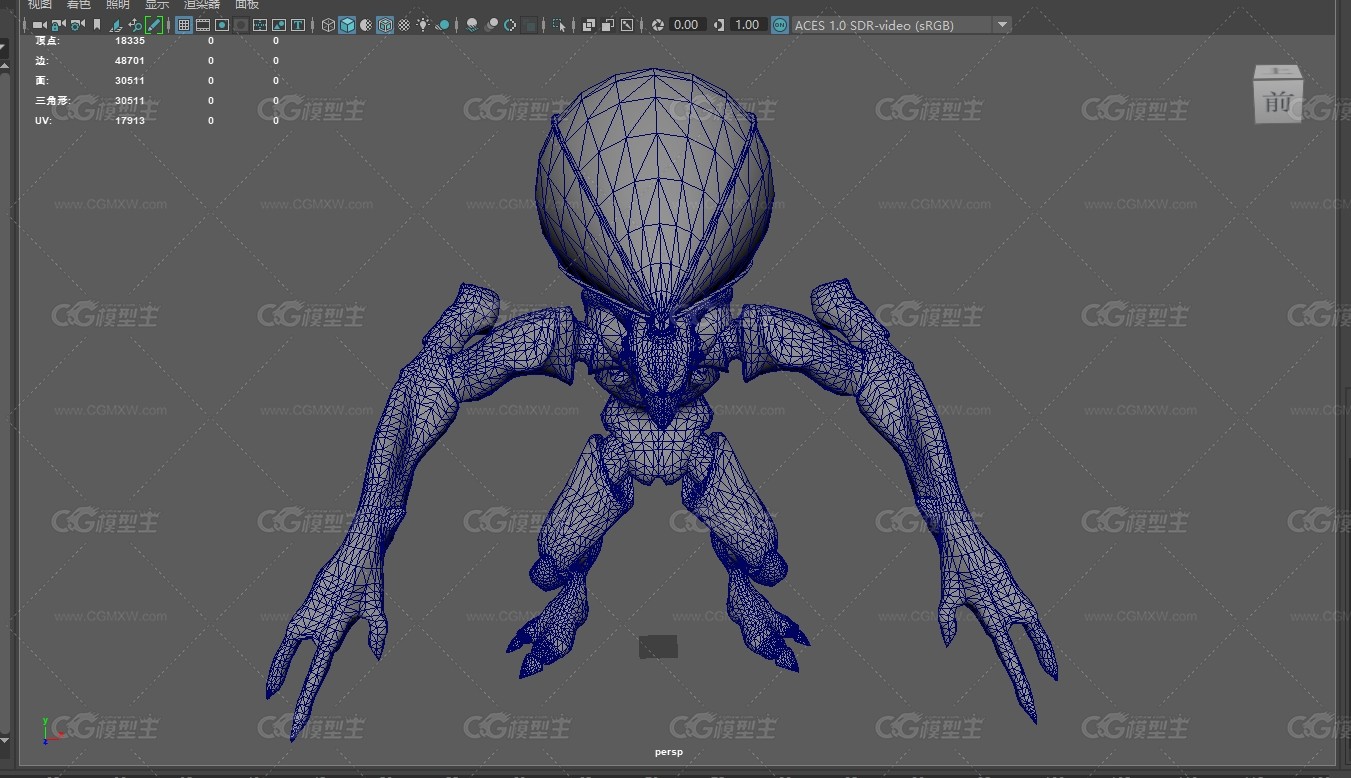Click the Use All Lights bulb icon
The image size is (1351, 778).
click(x=423, y=25)
